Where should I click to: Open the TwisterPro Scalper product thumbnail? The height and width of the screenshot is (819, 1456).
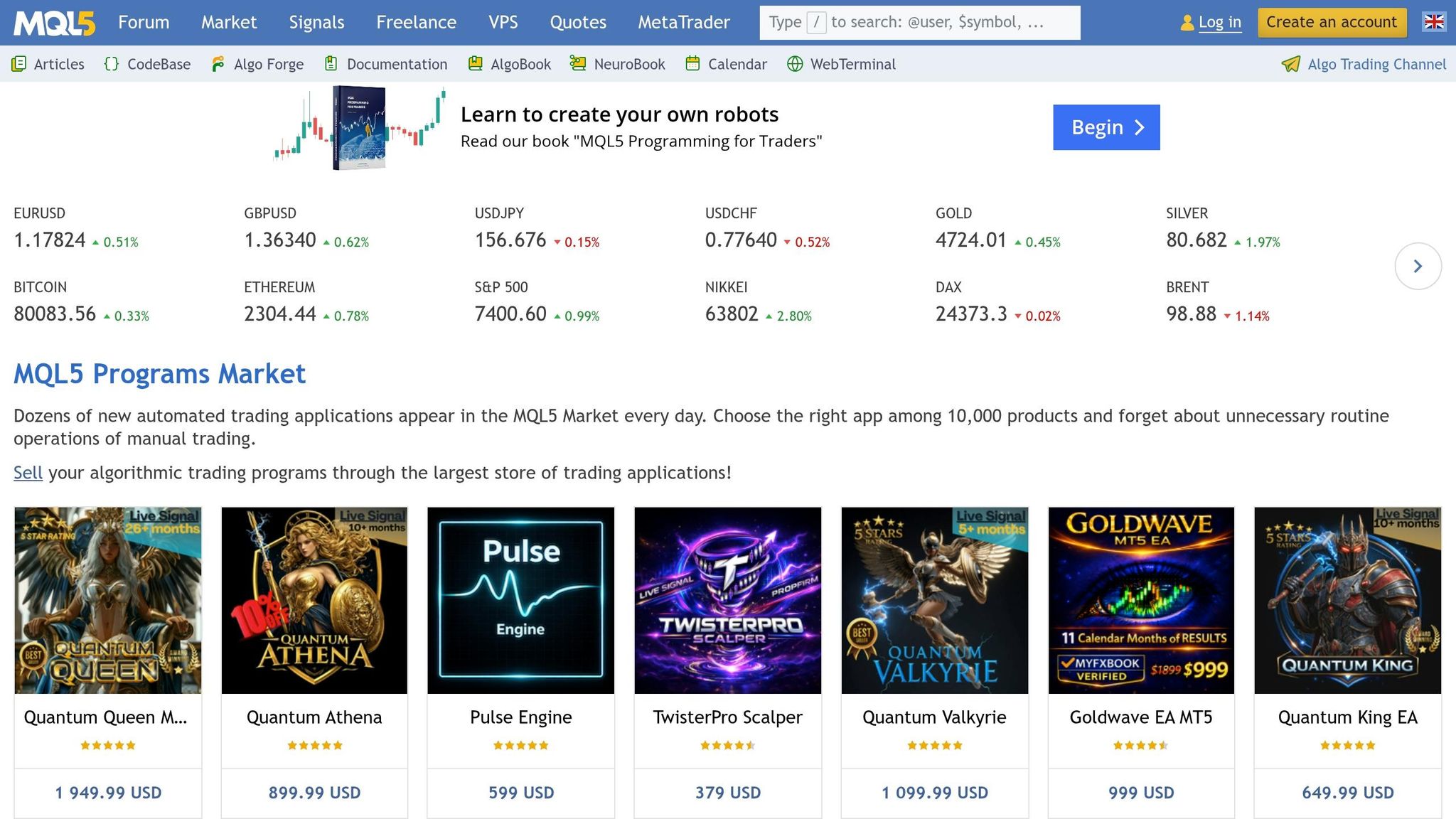click(728, 601)
